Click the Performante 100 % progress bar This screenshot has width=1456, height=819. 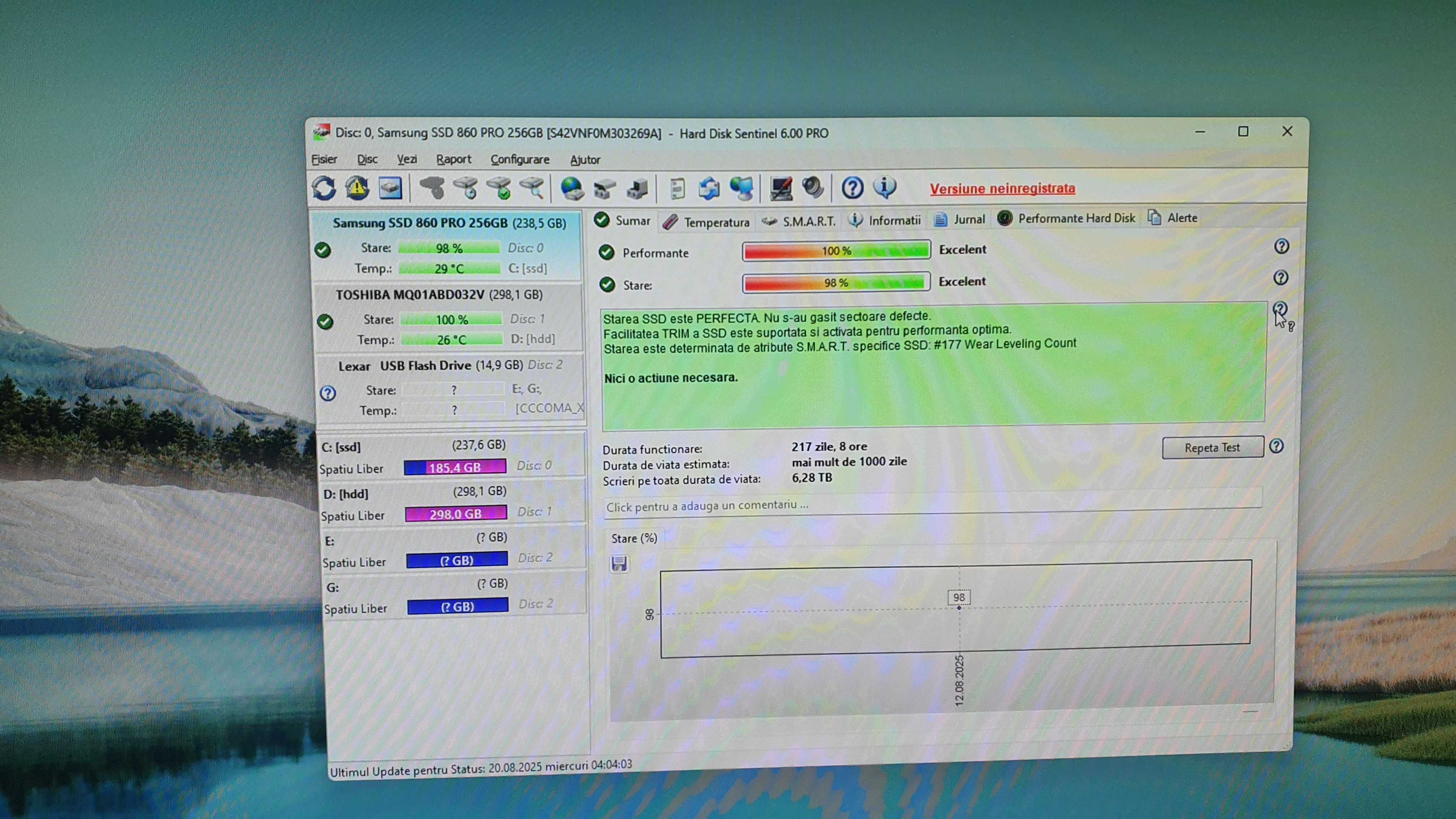coord(837,250)
